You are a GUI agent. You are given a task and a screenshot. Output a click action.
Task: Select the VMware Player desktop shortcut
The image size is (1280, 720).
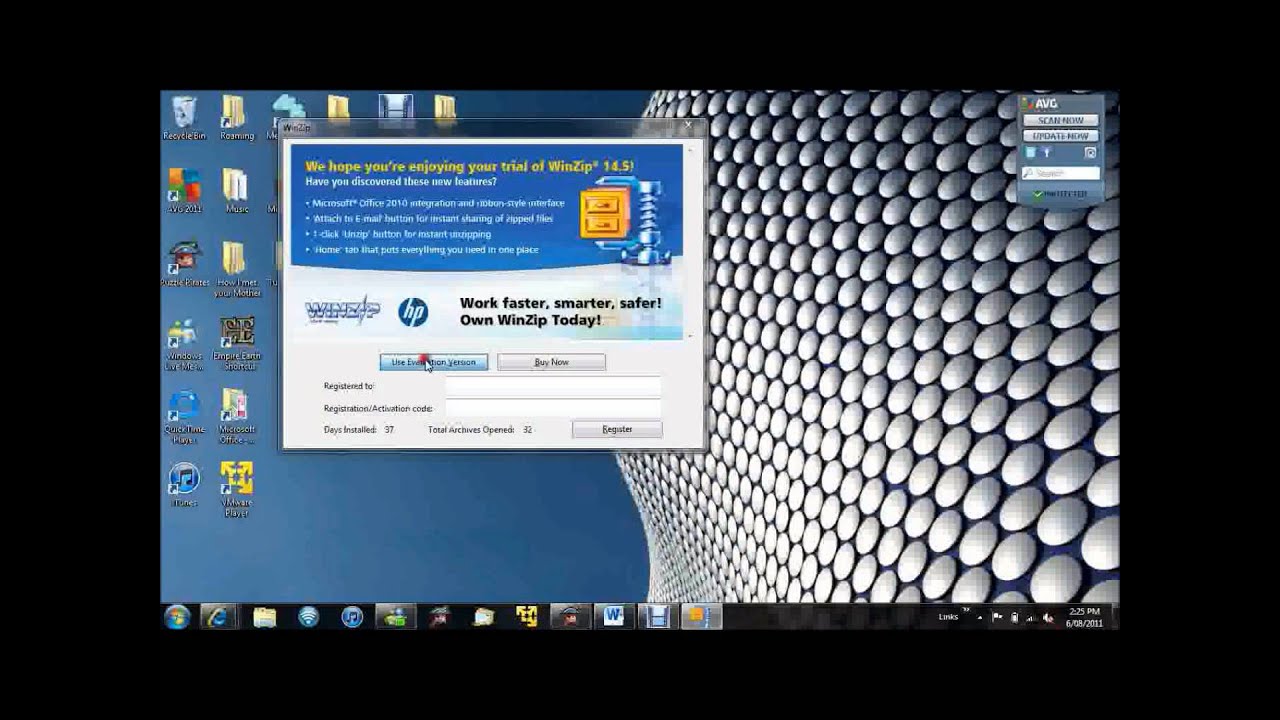click(237, 489)
